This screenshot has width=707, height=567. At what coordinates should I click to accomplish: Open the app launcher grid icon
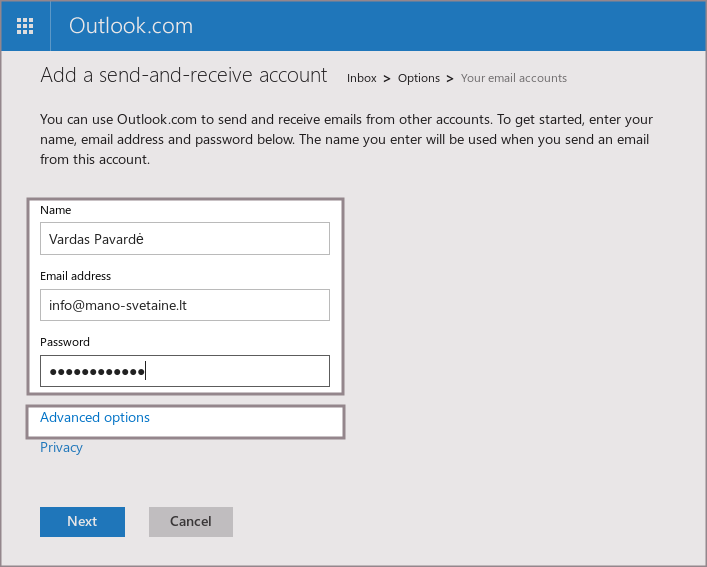[25, 26]
